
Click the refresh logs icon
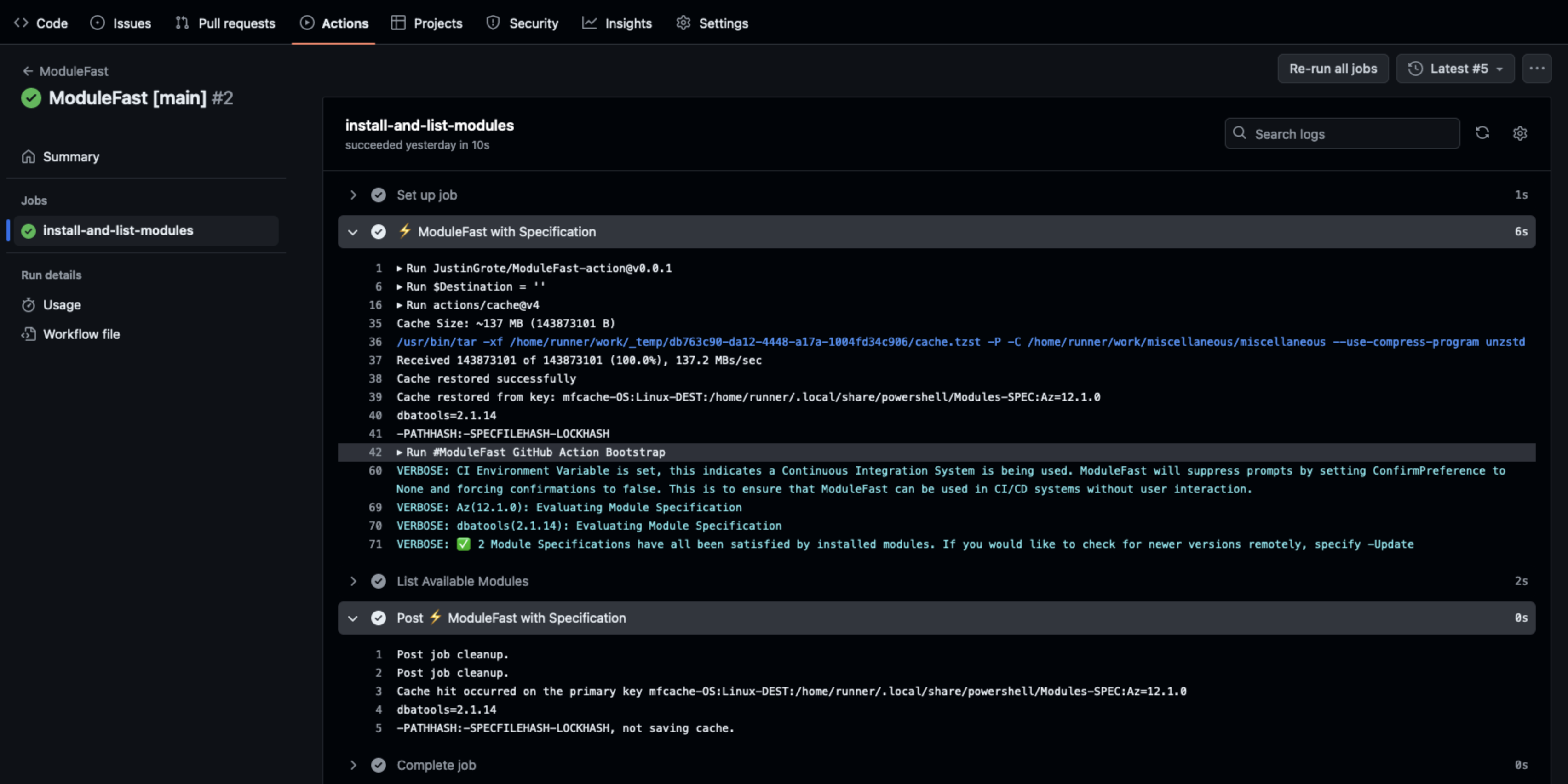point(1483,133)
